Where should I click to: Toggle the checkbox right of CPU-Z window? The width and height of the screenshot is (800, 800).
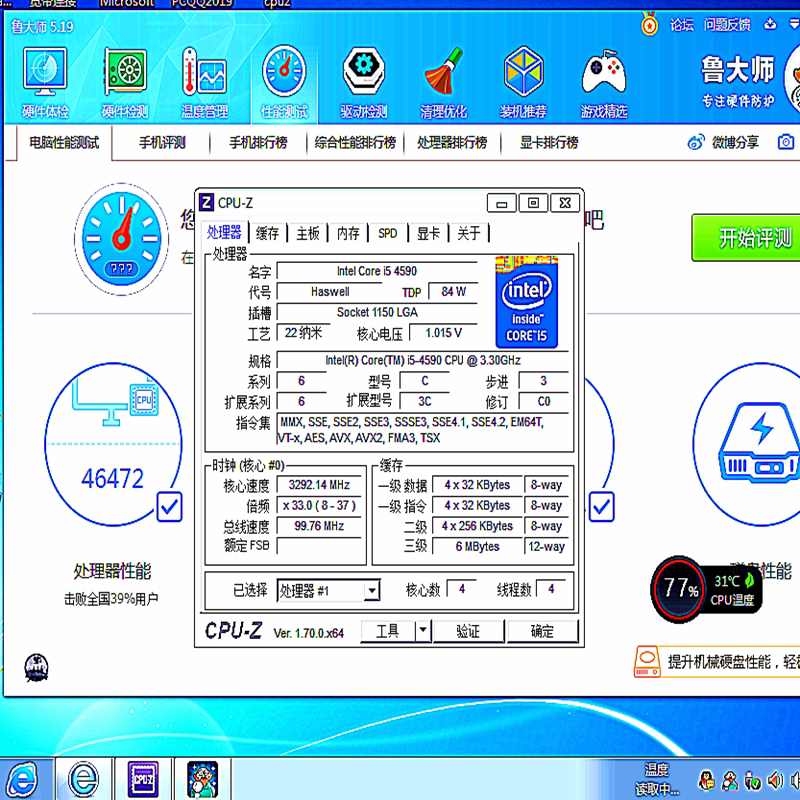tap(602, 507)
